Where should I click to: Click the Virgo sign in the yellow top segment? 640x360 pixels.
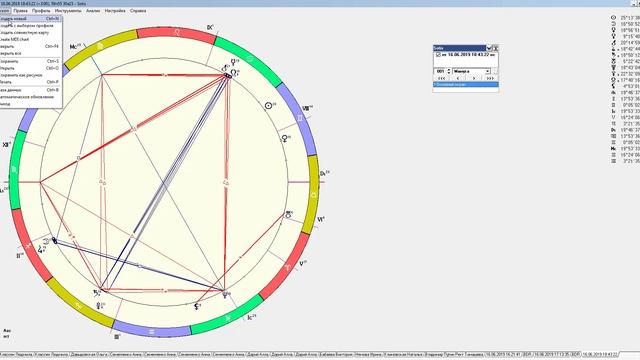pyautogui.click(x=100, y=47)
